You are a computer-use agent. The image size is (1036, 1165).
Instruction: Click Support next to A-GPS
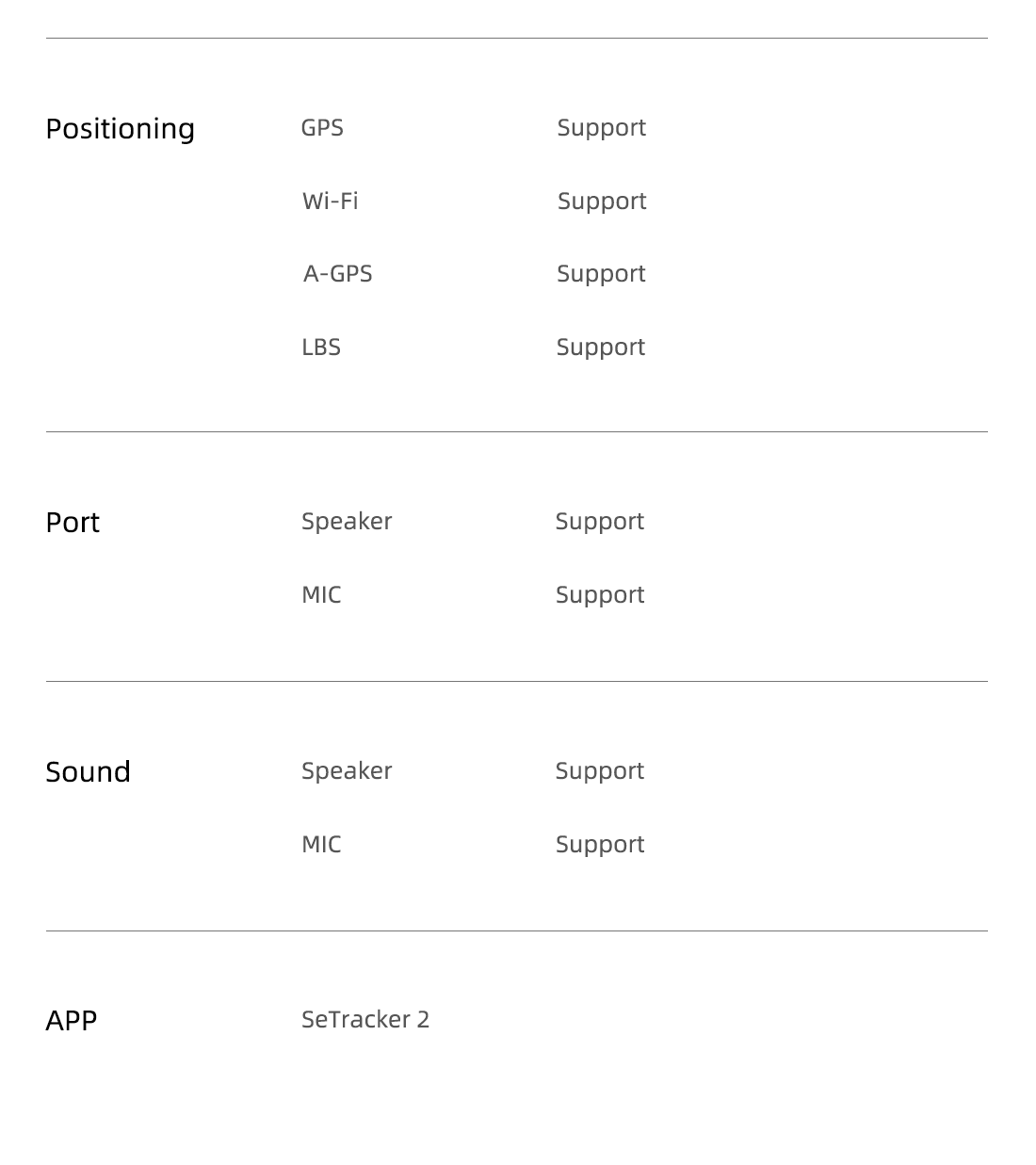click(601, 274)
